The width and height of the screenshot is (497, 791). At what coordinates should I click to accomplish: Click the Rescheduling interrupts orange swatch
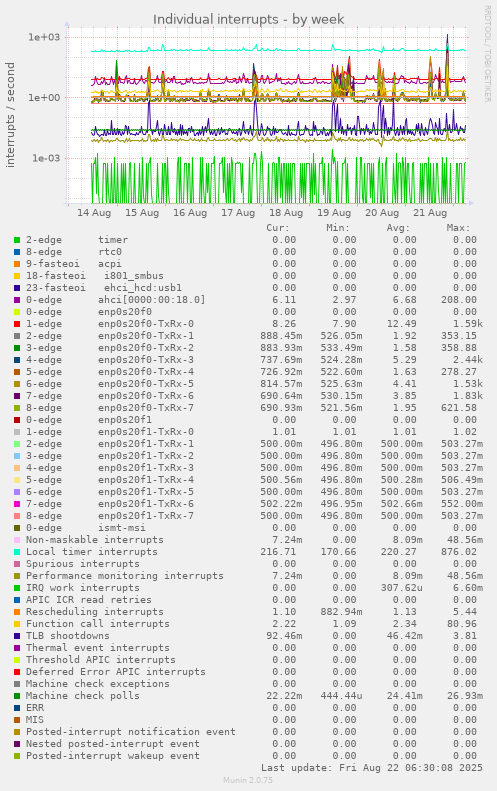click(x=17, y=612)
